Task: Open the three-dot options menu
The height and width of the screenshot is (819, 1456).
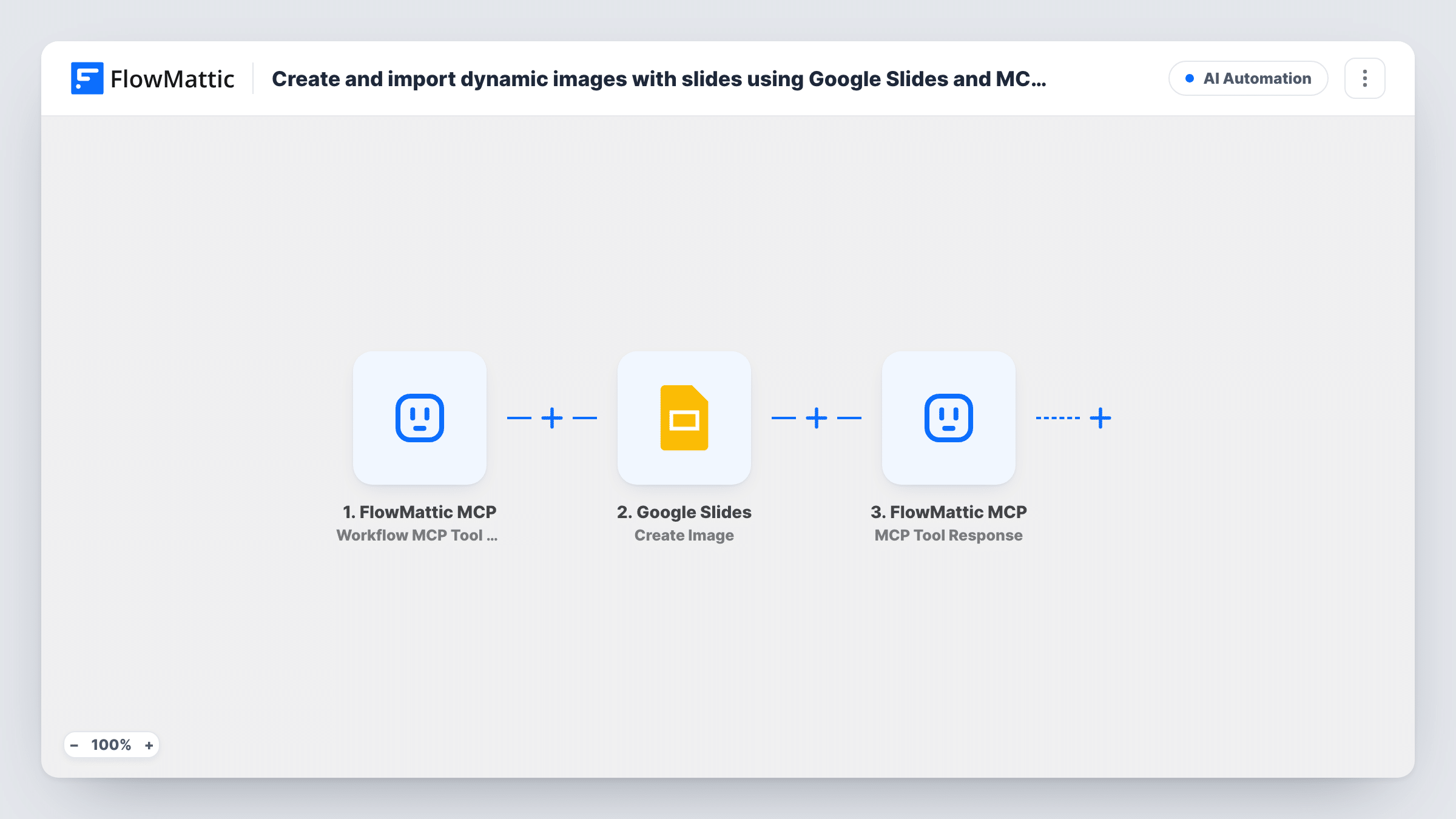Action: [1364, 78]
